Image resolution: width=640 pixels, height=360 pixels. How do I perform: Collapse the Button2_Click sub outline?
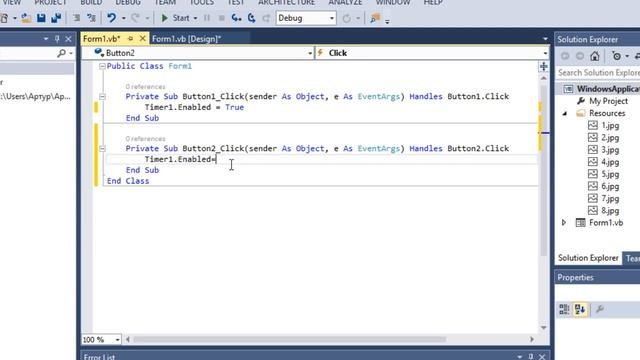click(102, 149)
